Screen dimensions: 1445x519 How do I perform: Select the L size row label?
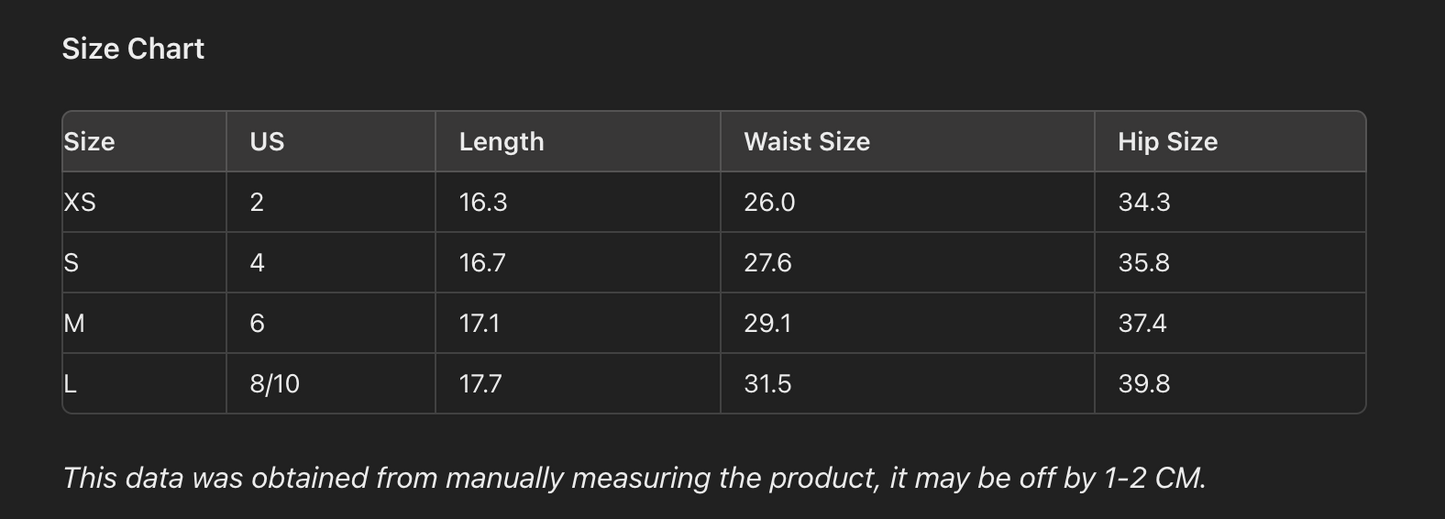point(70,384)
